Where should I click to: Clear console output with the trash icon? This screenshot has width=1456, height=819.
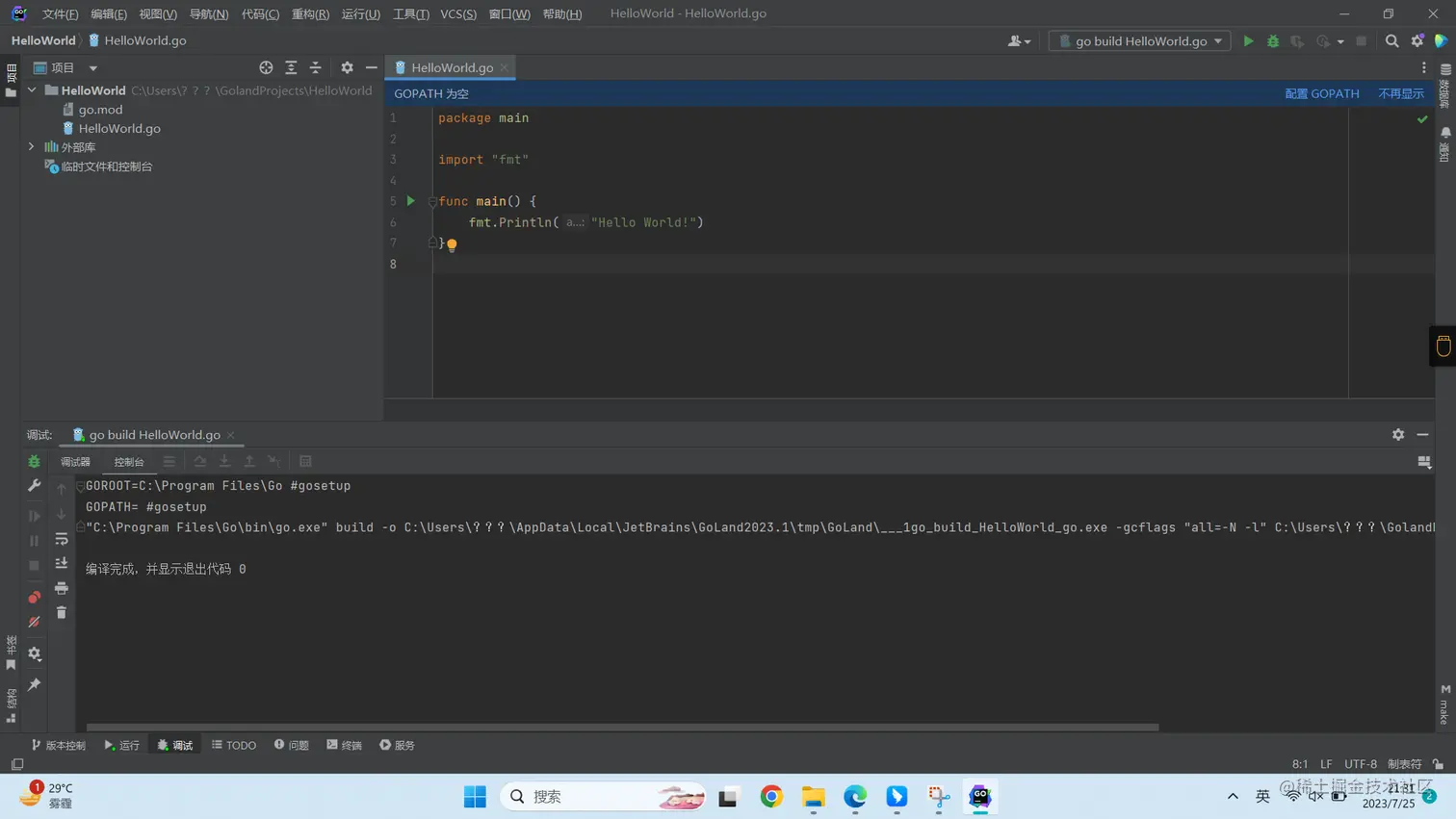click(62, 612)
